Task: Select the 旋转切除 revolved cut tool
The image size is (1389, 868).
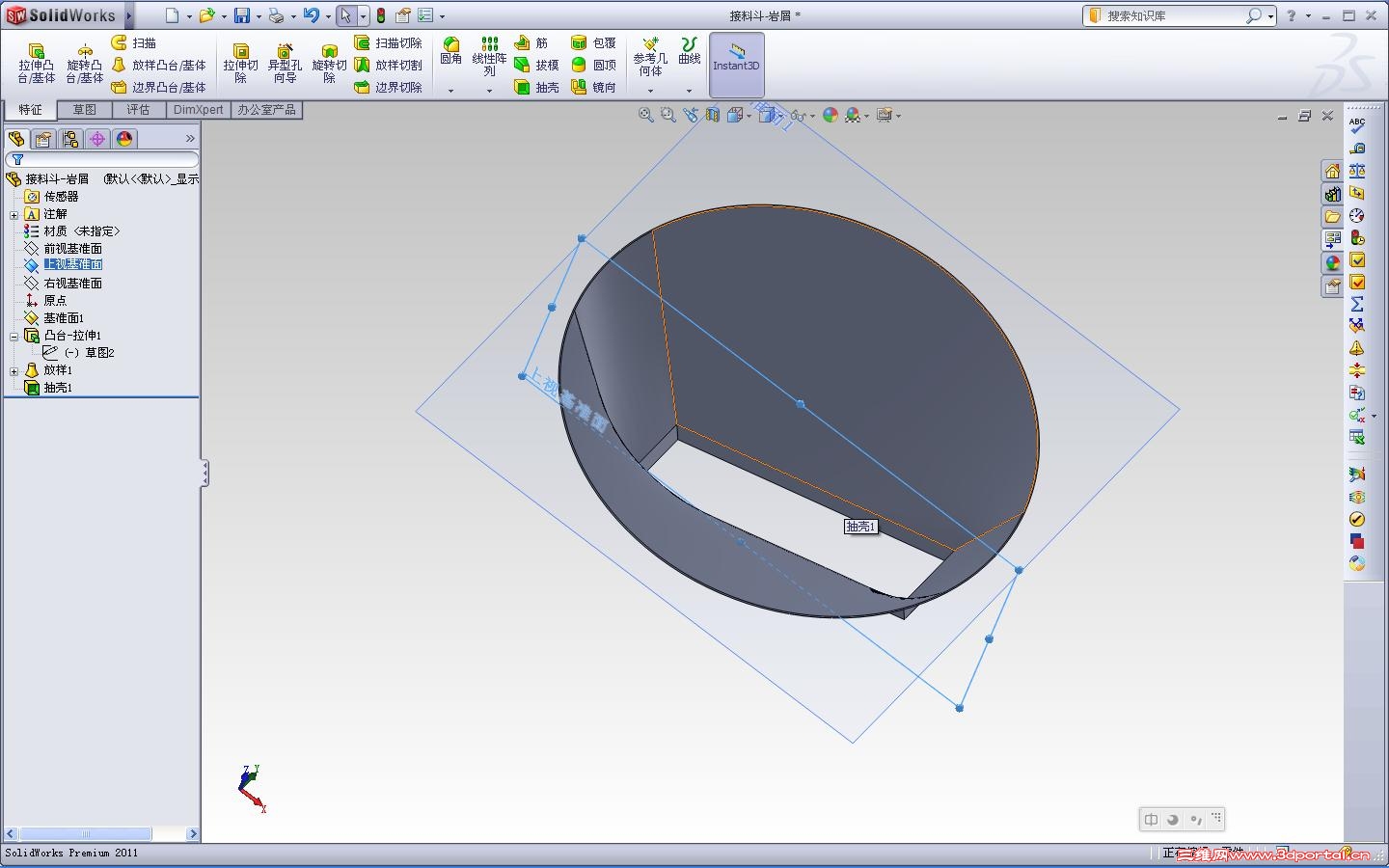Action: coord(329,63)
